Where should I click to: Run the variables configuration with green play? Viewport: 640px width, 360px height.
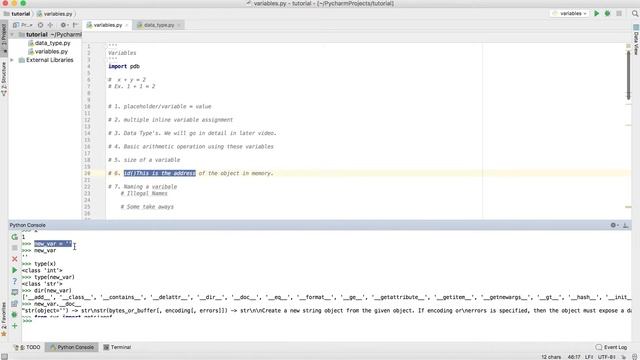click(x=596, y=13)
